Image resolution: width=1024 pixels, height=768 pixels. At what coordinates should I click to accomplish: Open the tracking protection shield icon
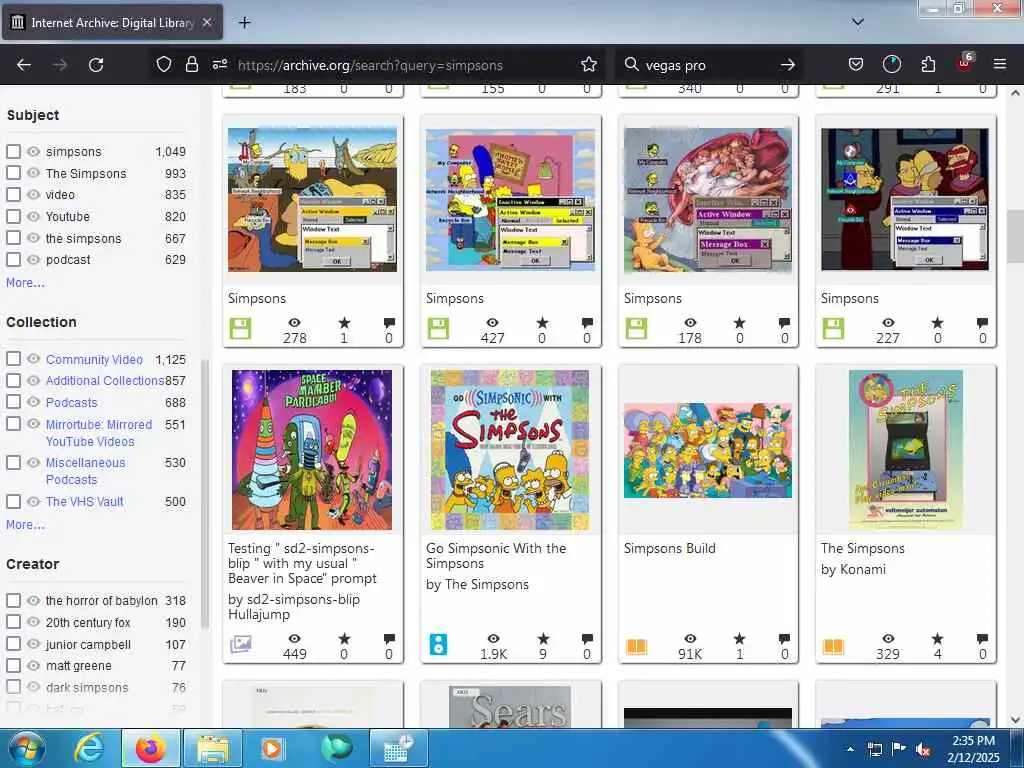[x=164, y=64]
